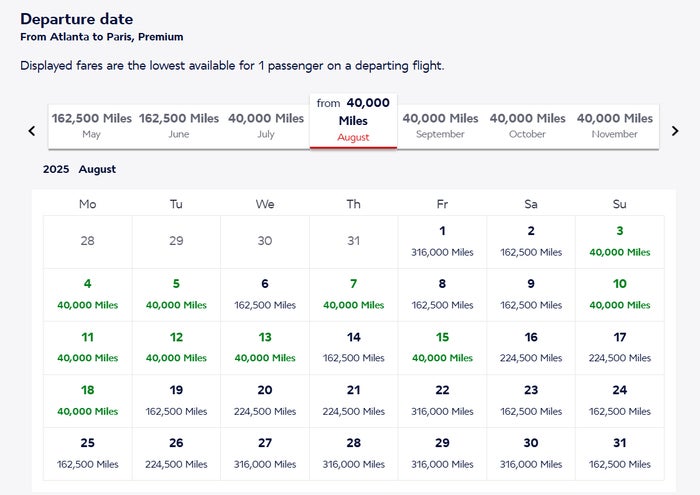Select August 12 departure date
The image size is (700, 495).
tap(176, 348)
